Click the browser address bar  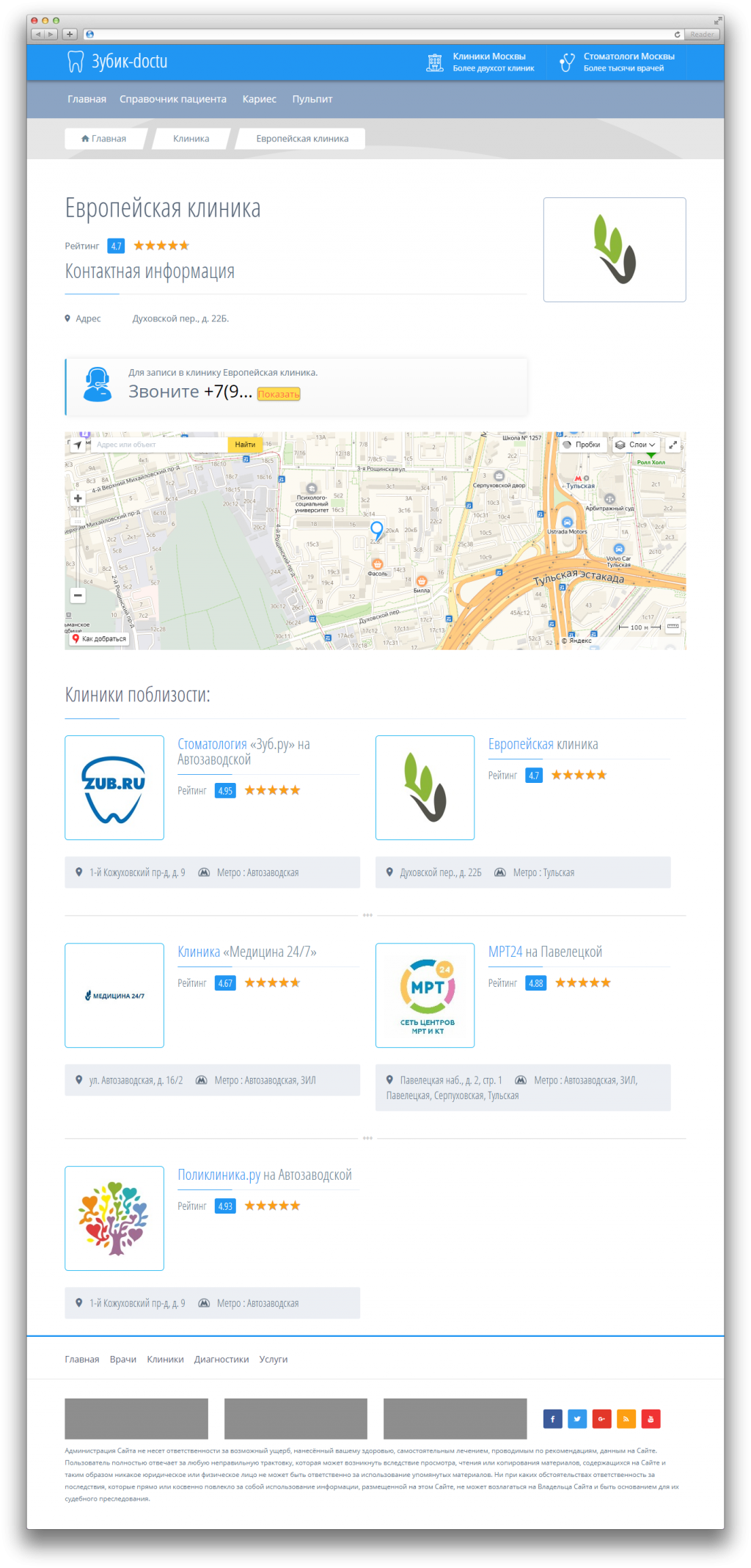[382, 34]
